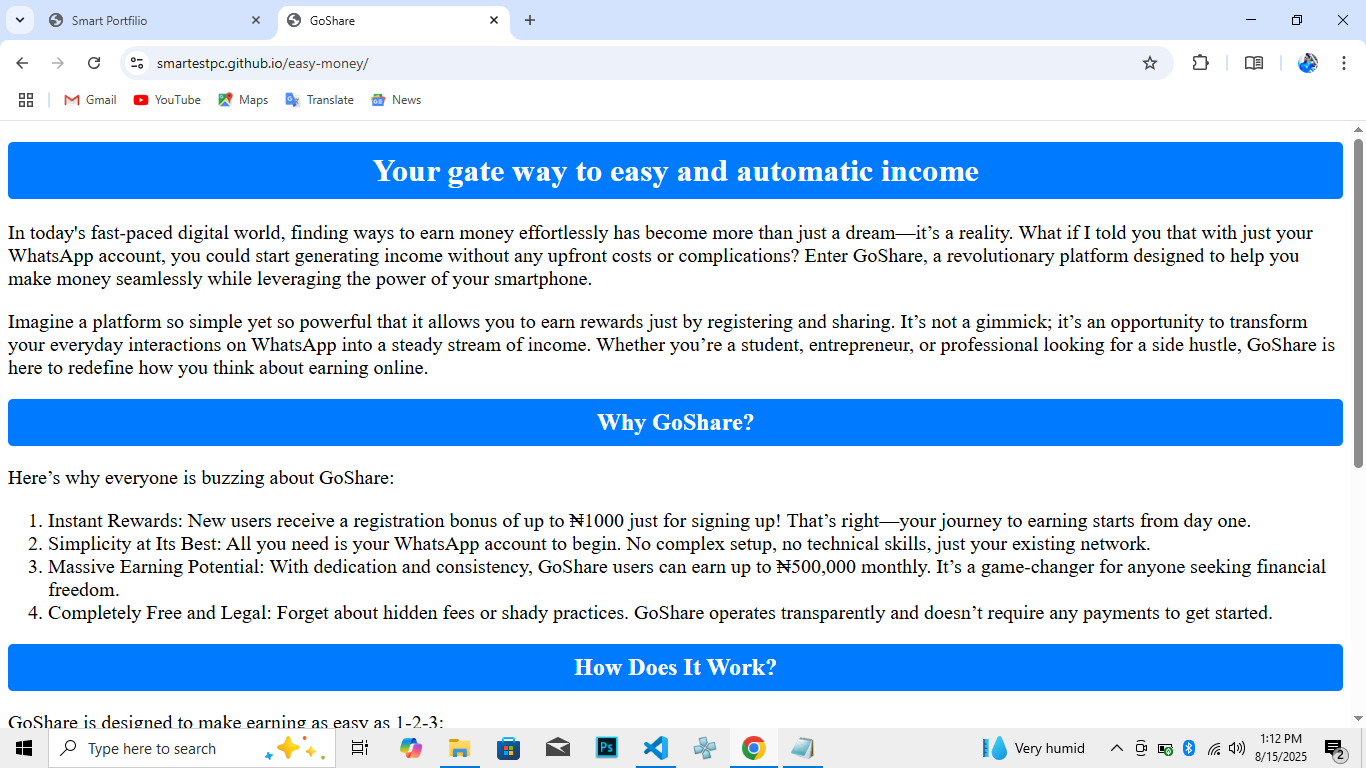Image resolution: width=1366 pixels, height=768 pixels.
Task: Open Photoshop from the taskbar
Action: 606,748
